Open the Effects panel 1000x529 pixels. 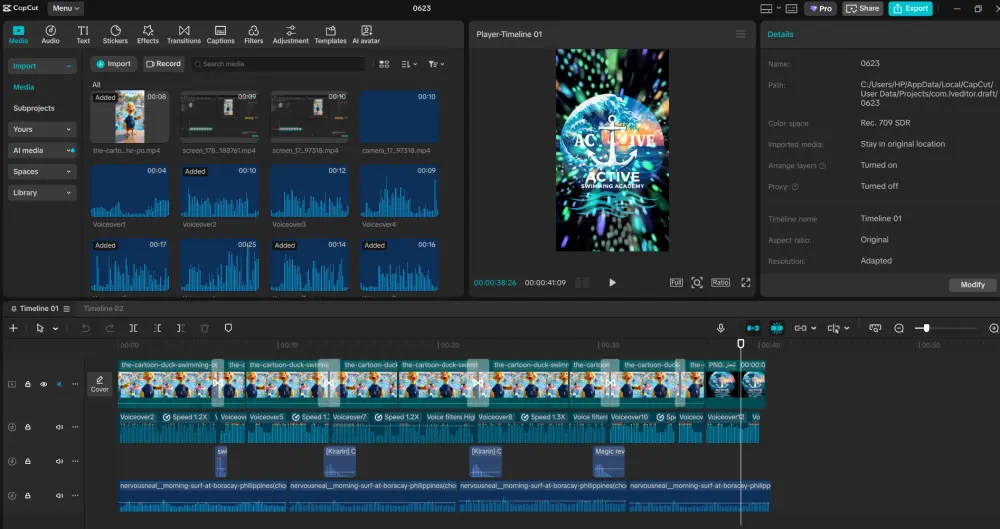tap(148, 34)
